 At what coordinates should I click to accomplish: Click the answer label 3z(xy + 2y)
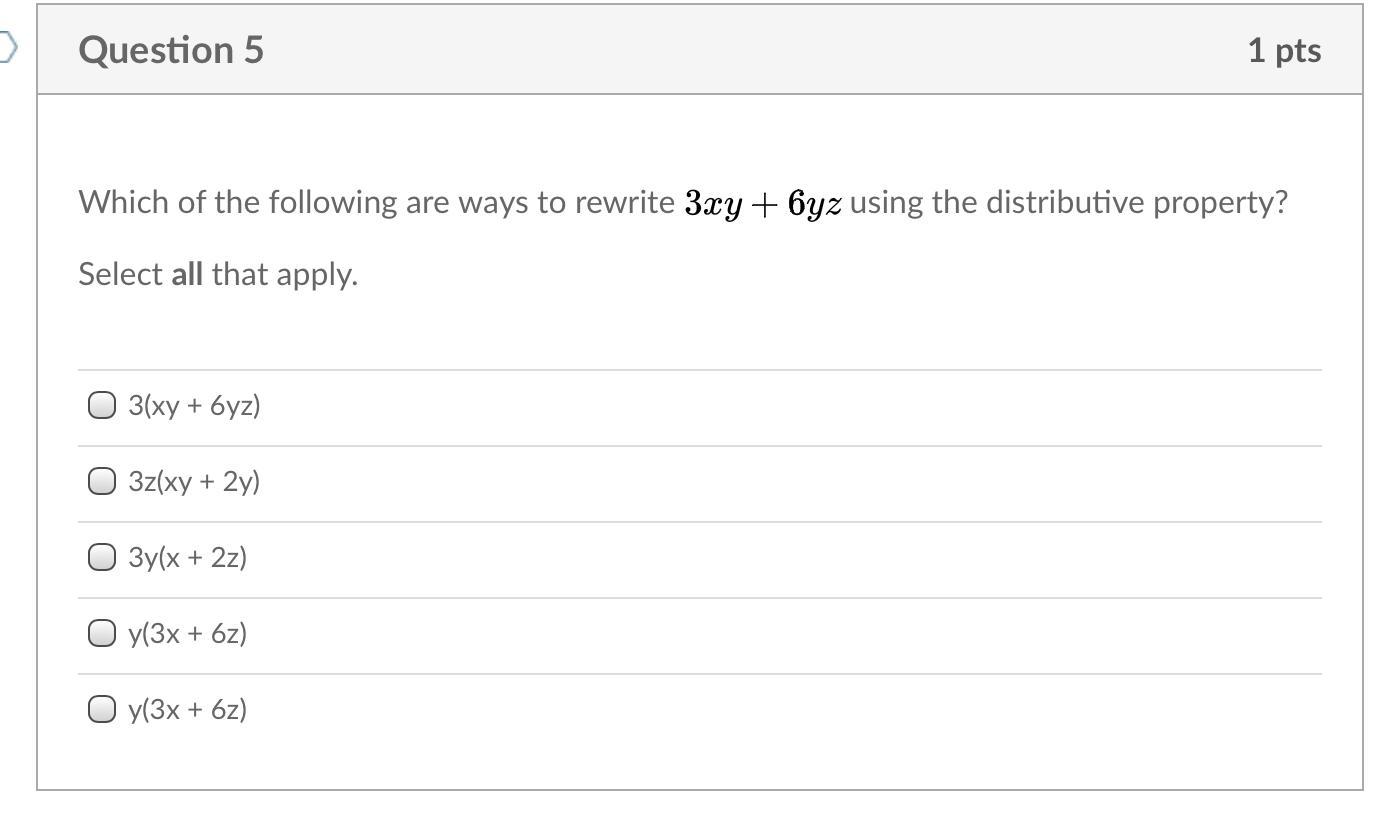pyautogui.click(x=194, y=481)
